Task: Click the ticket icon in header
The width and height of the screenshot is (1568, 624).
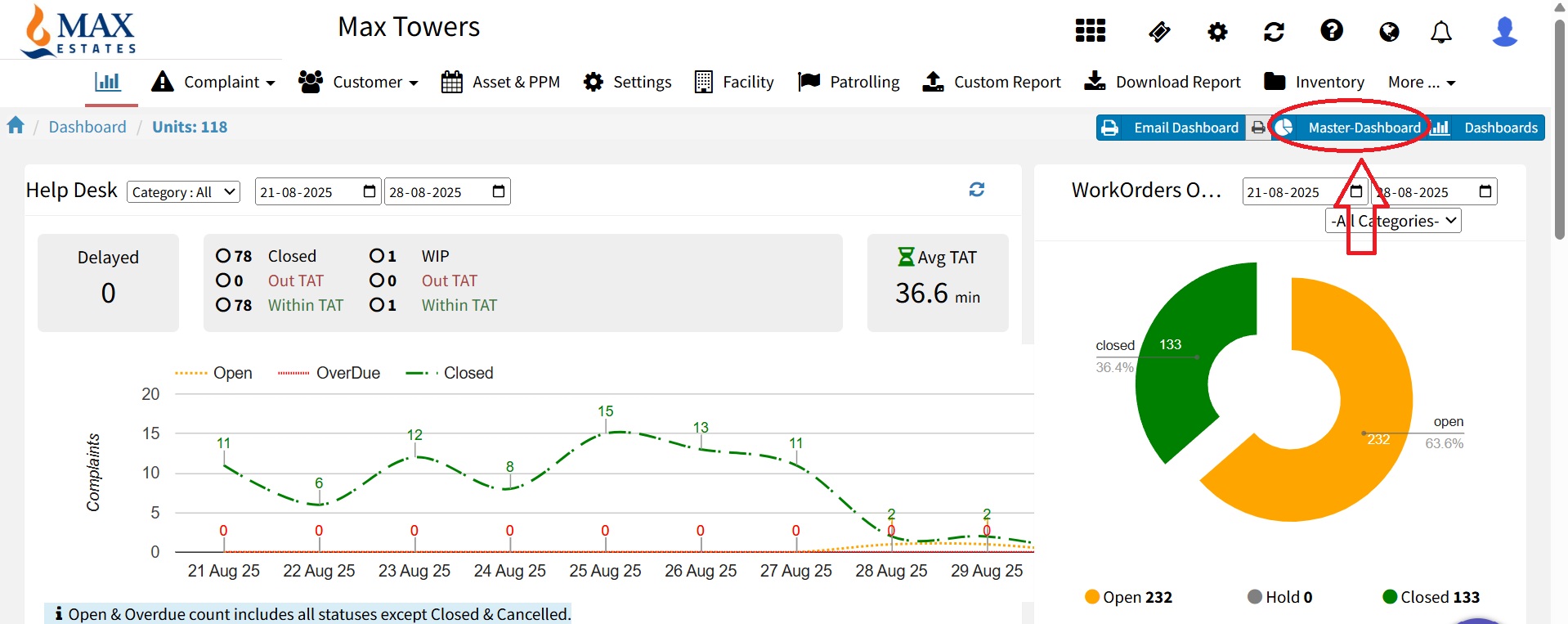Action: (x=1159, y=32)
